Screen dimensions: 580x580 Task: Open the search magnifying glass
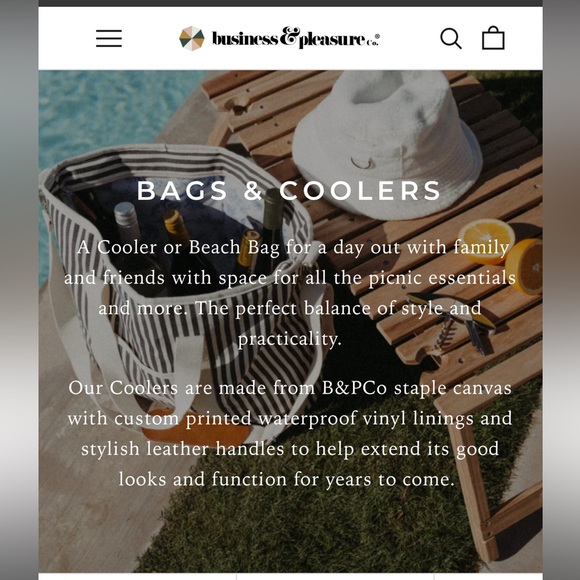pyautogui.click(x=451, y=38)
